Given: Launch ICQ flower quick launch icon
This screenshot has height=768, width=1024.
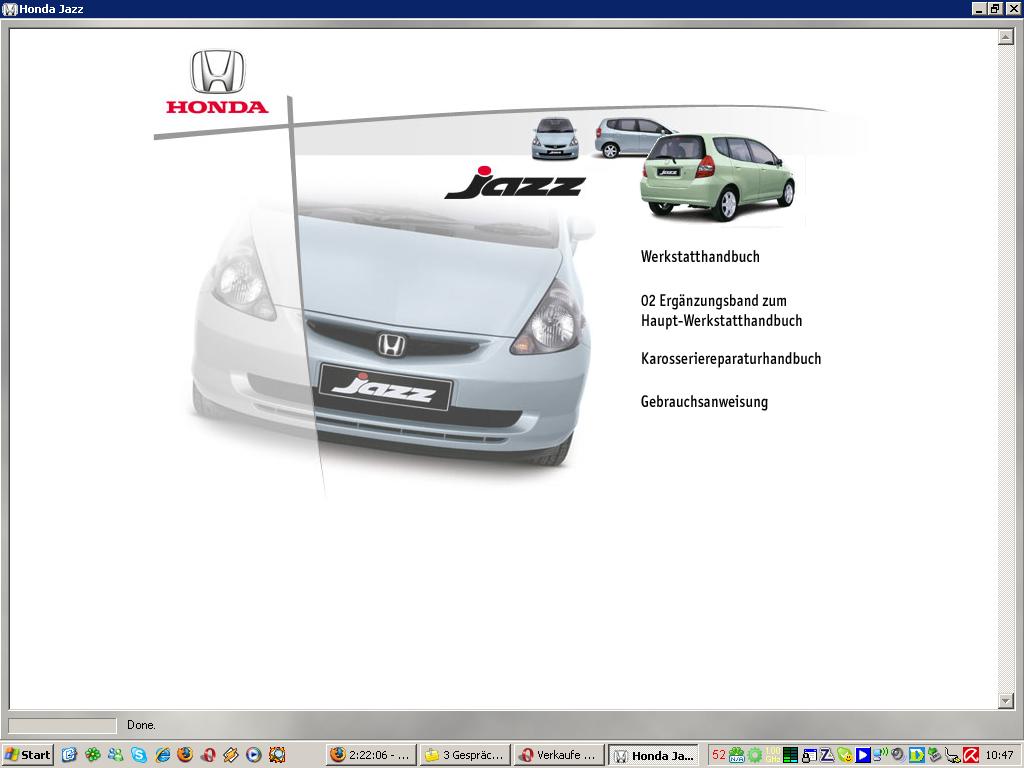Looking at the screenshot, I should 93,755.
